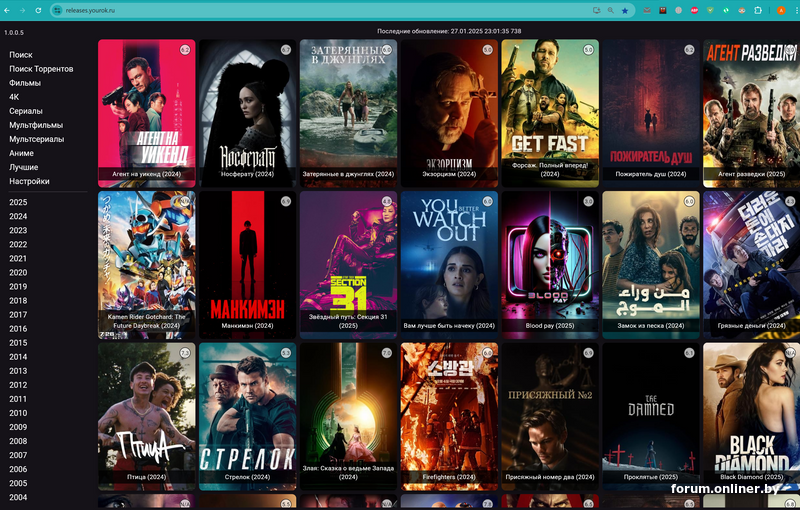Click the browser forward arrow

pos(22,10)
